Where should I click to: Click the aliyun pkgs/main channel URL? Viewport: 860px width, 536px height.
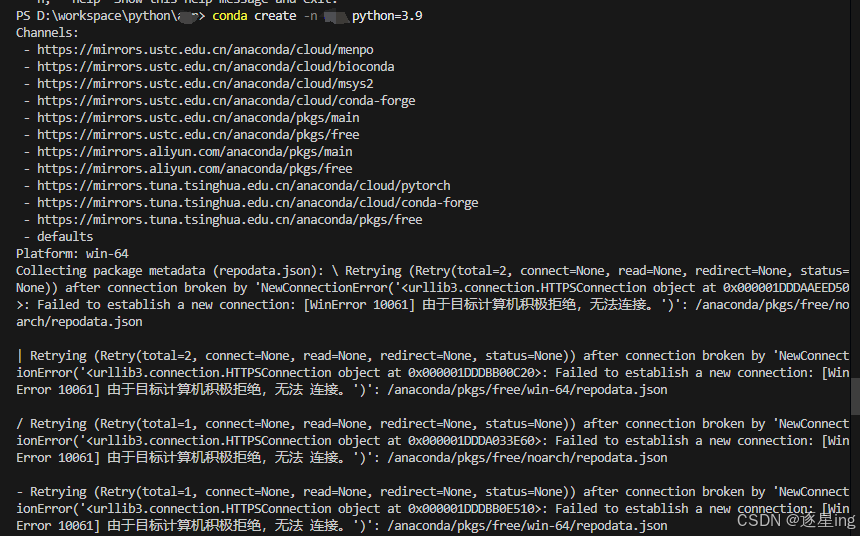(195, 152)
